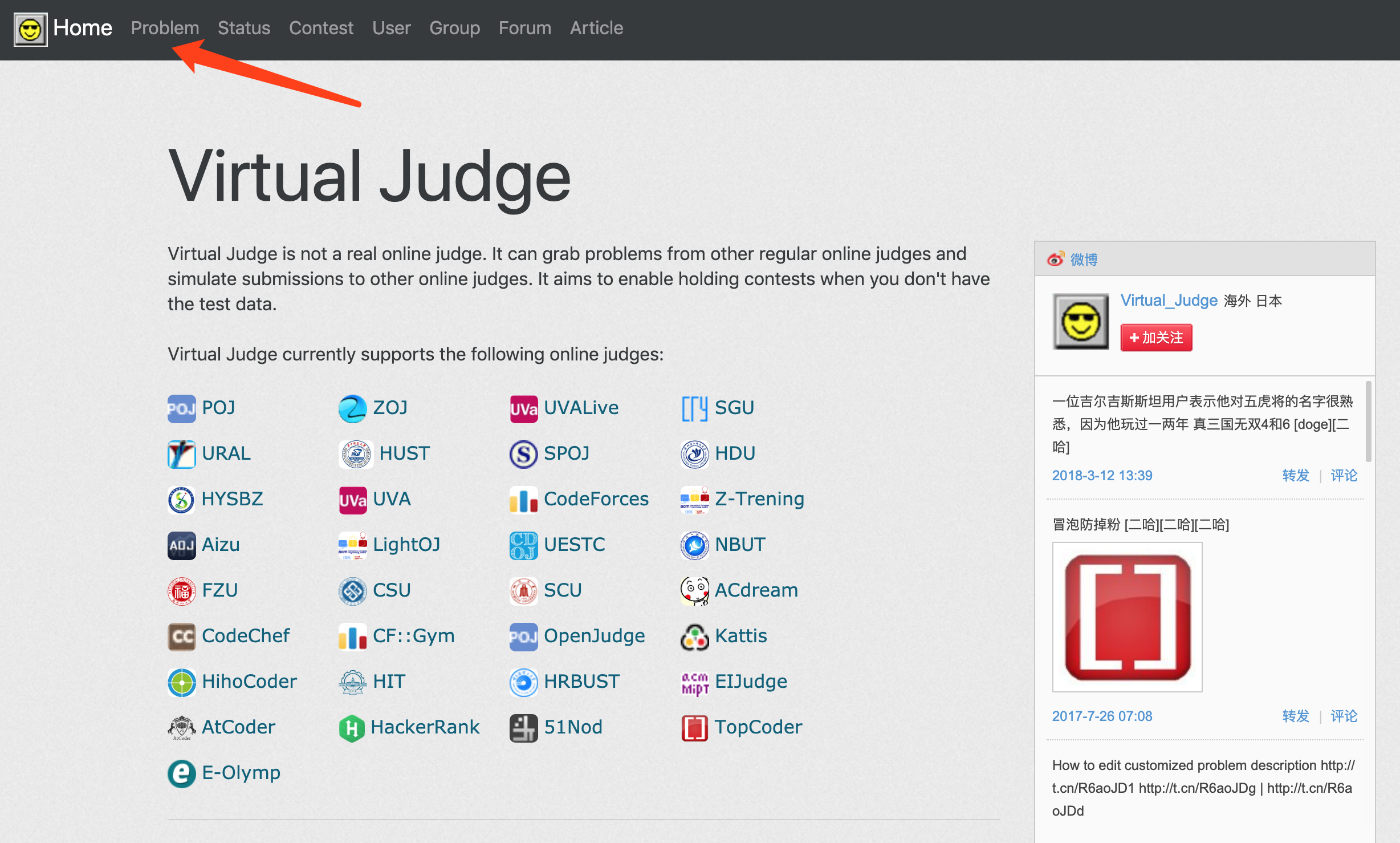
Task: Click the CSU judge icon
Action: coord(353,591)
